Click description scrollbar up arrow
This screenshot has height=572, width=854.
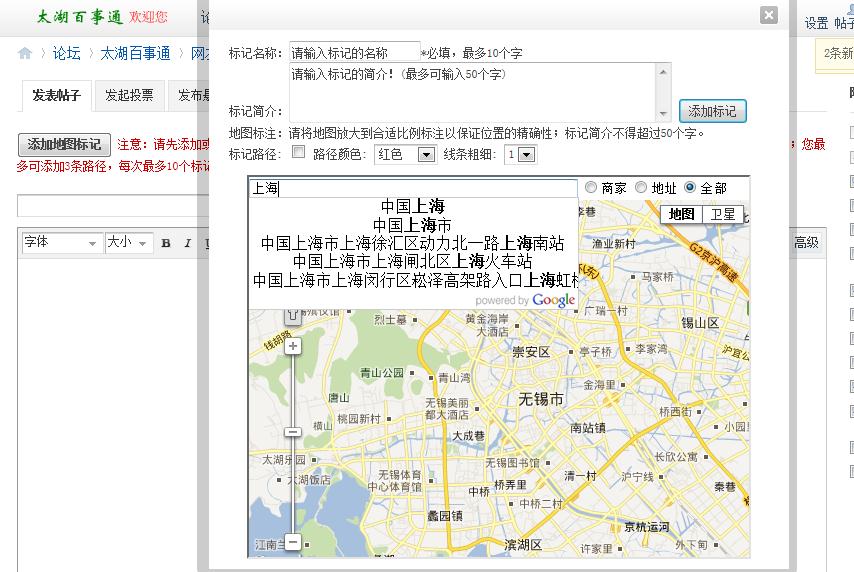point(663,71)
